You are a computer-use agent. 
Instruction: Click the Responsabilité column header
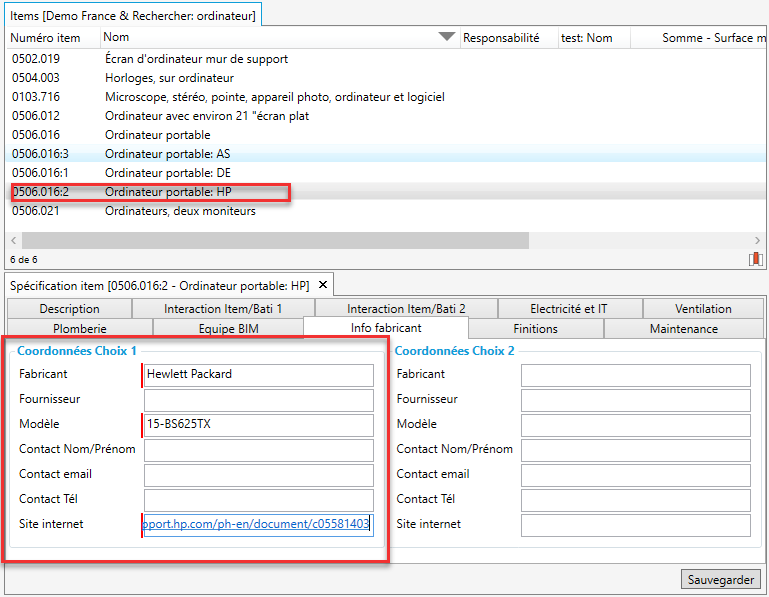pyautogui.click(x=501, y=38)
